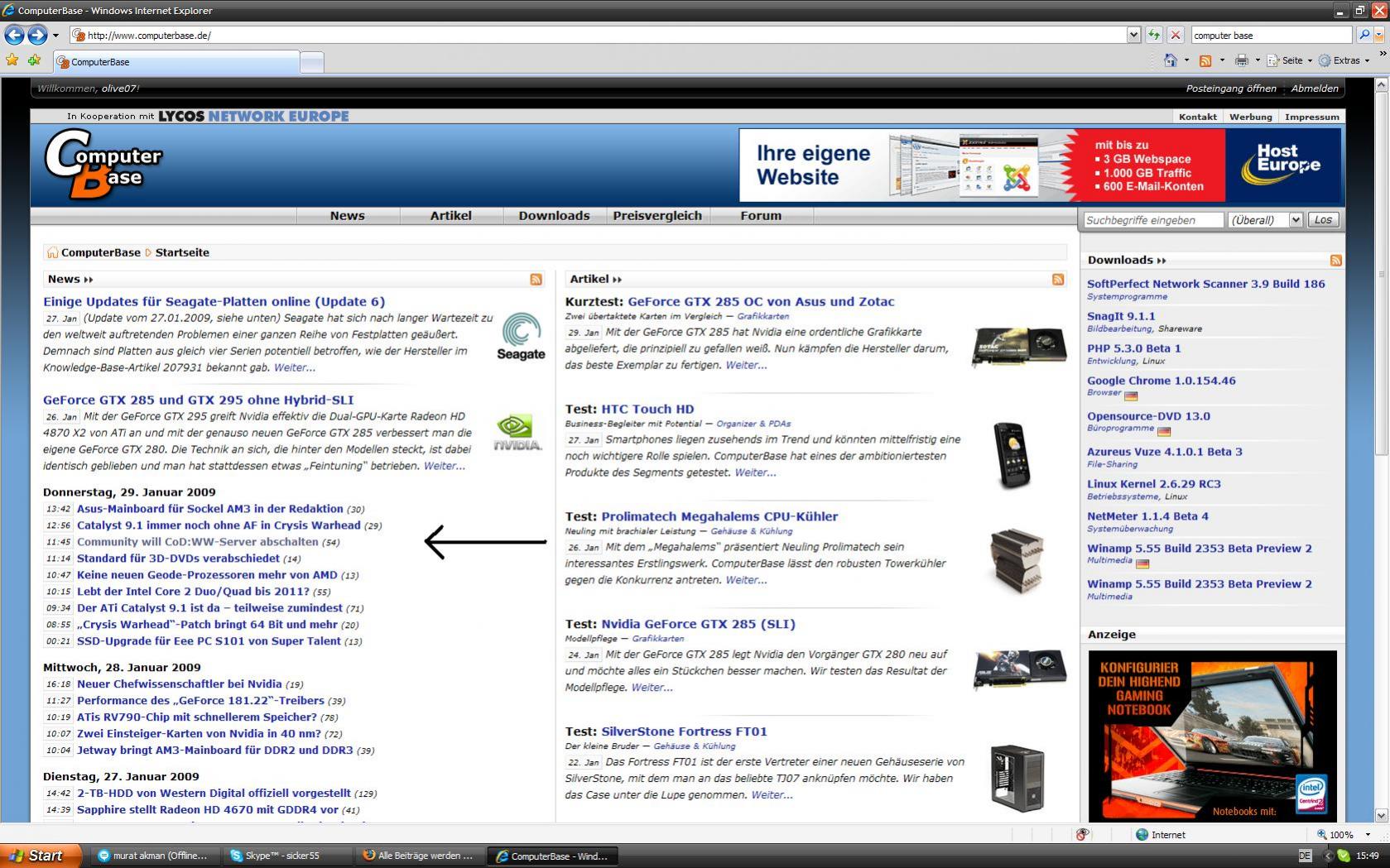Open the Google Chrome 1.0.154.46 download link

[1161, 381]
